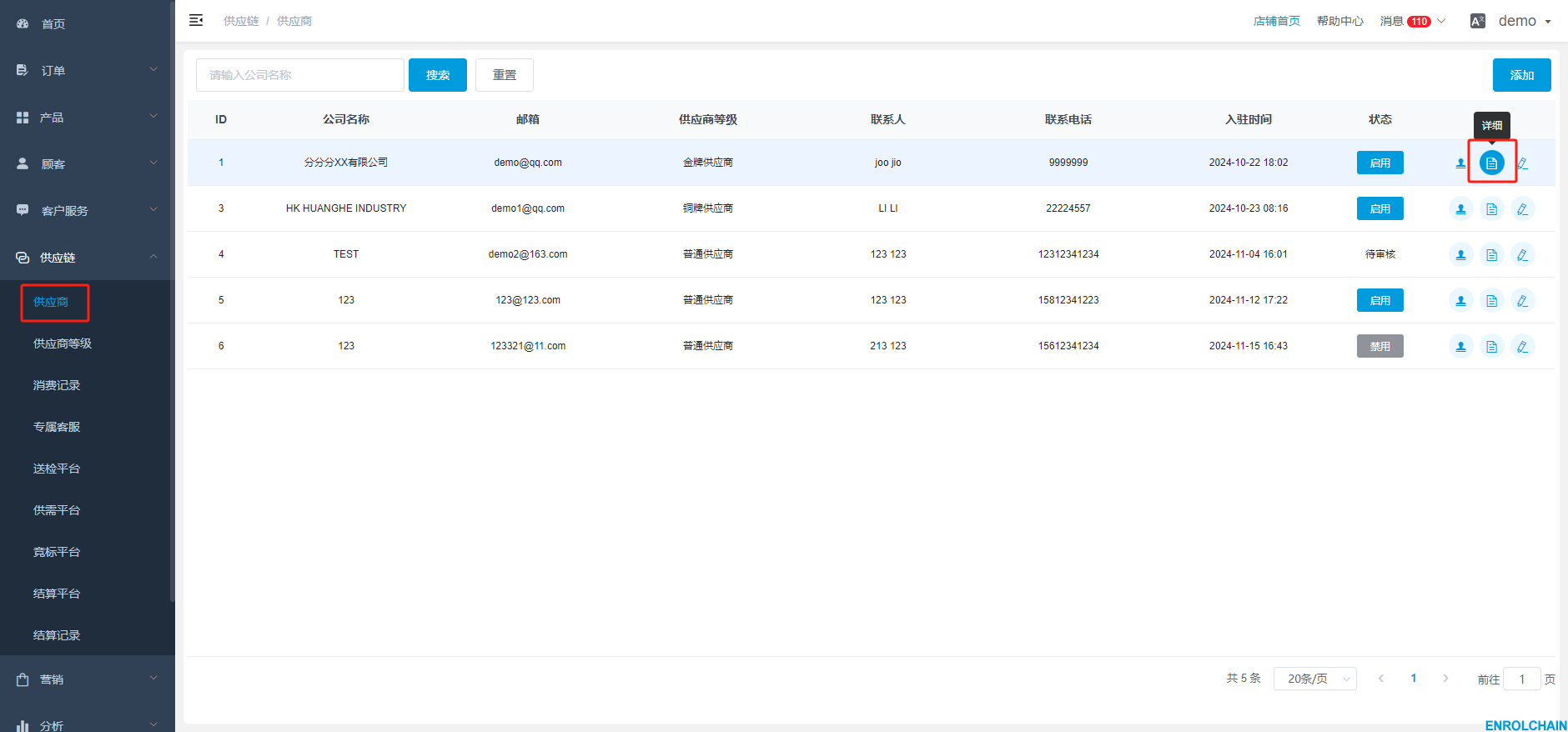Edit supplier ID 6 row
The height and width of the screenshot is (732, 1568).
pos(1523,346)
